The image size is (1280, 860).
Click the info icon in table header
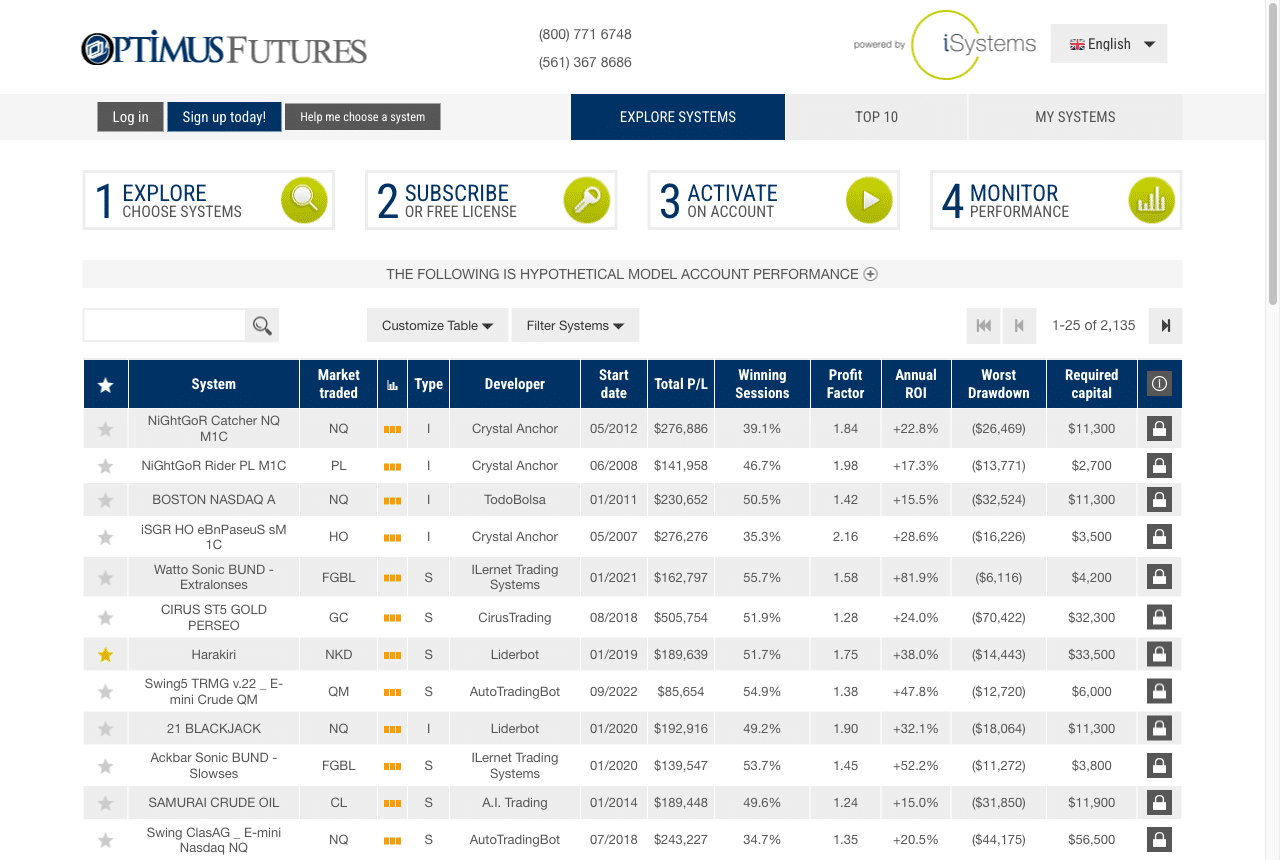coord(1159,383)
